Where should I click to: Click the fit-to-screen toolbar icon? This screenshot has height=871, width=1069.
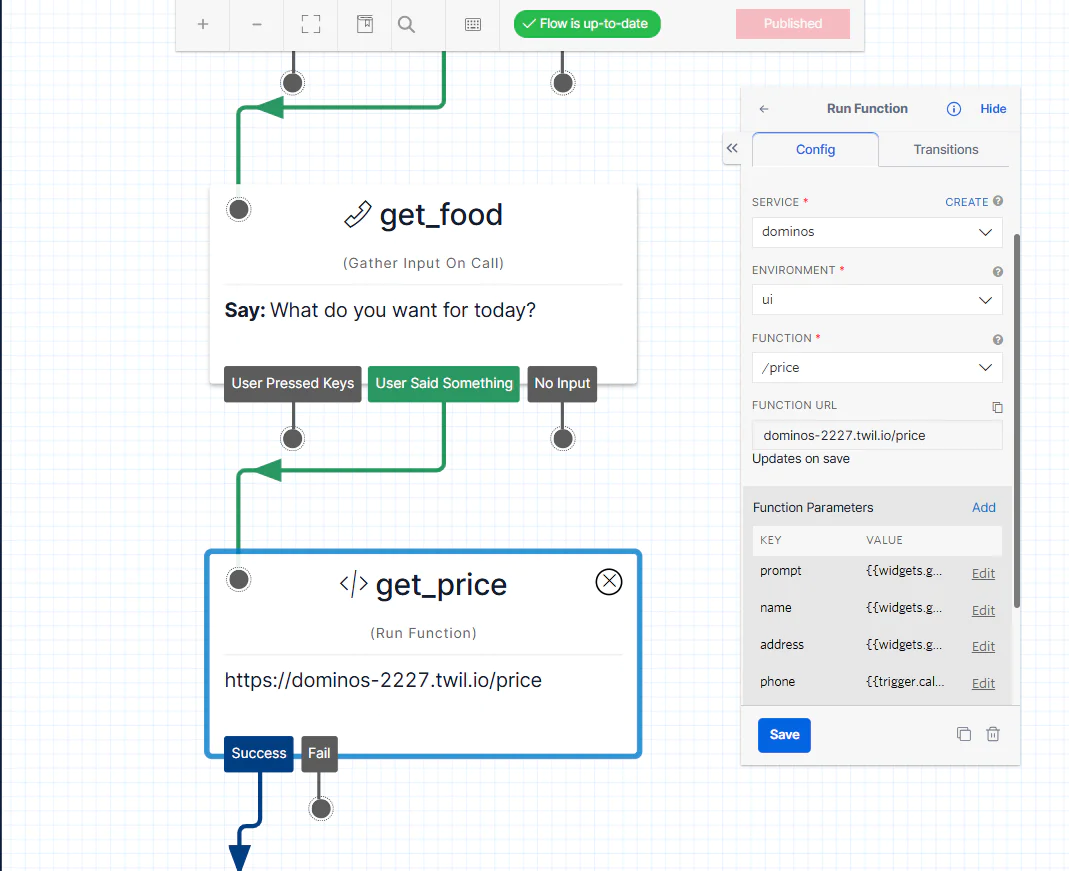point(311,25)
